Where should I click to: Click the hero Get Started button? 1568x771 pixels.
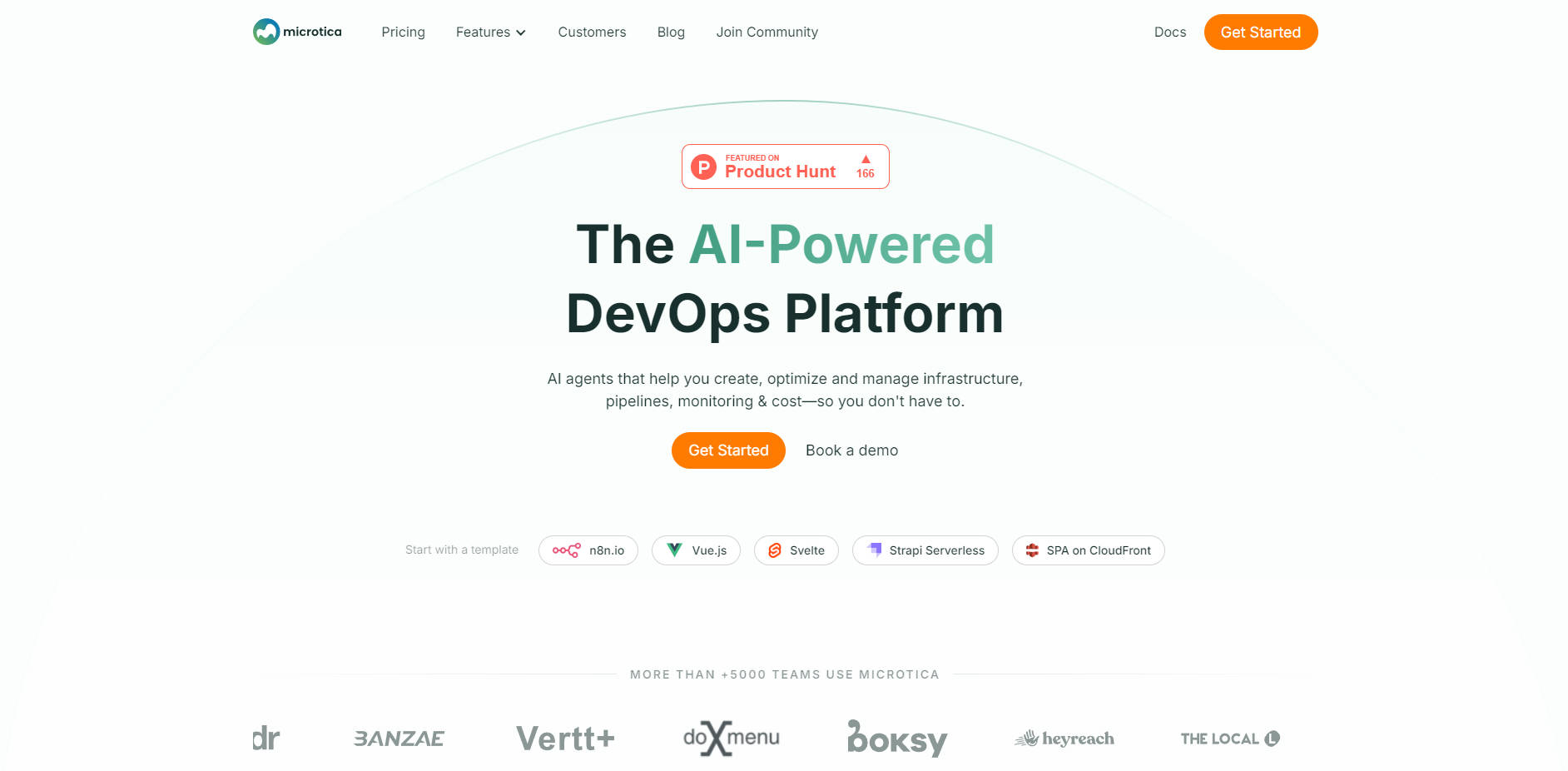pos(728,450)
